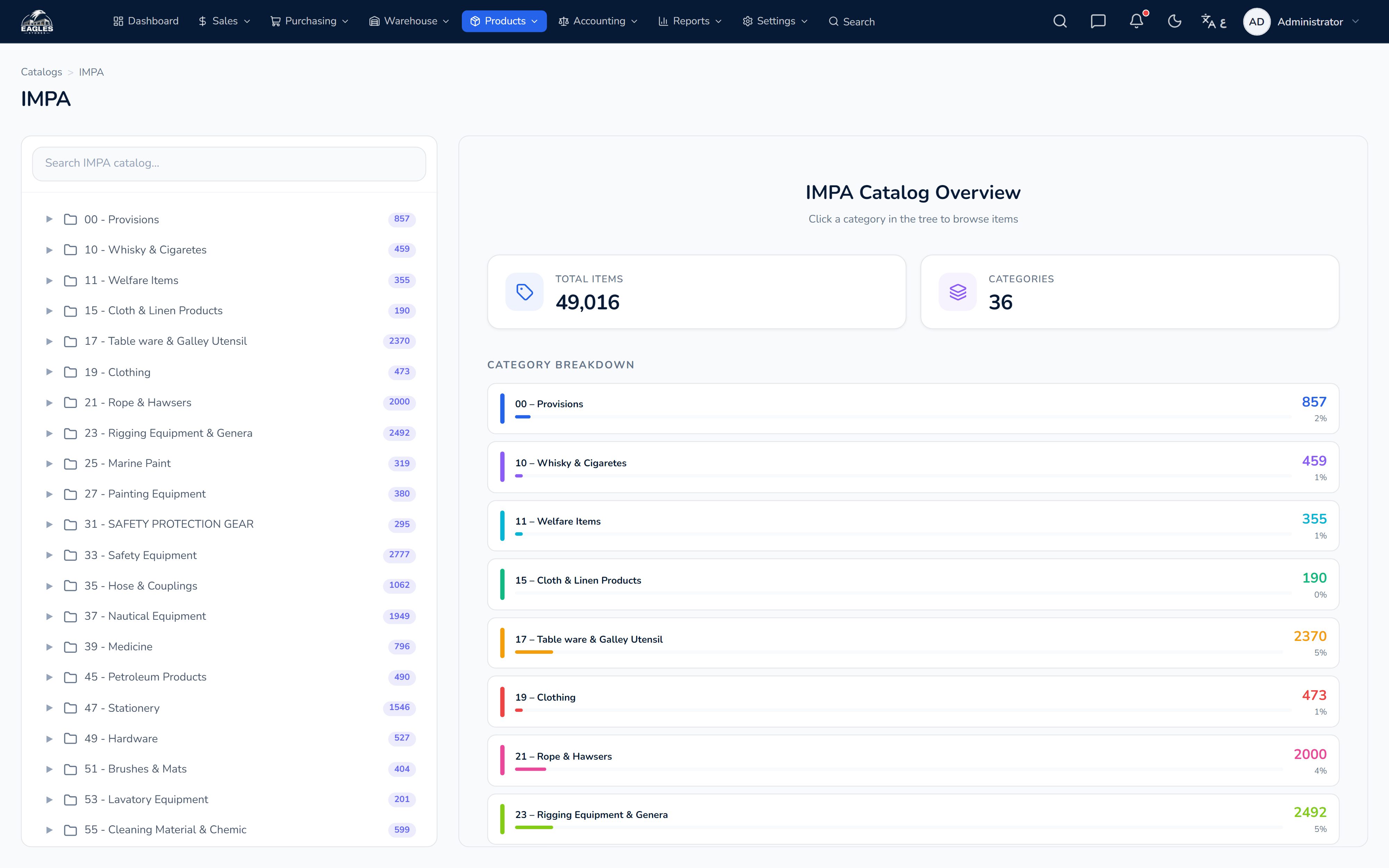Image resolution: width=1389 pixels, height=868 pixels.
Task: Toggle dark mode moon icon
Action: coord(1175,21)
